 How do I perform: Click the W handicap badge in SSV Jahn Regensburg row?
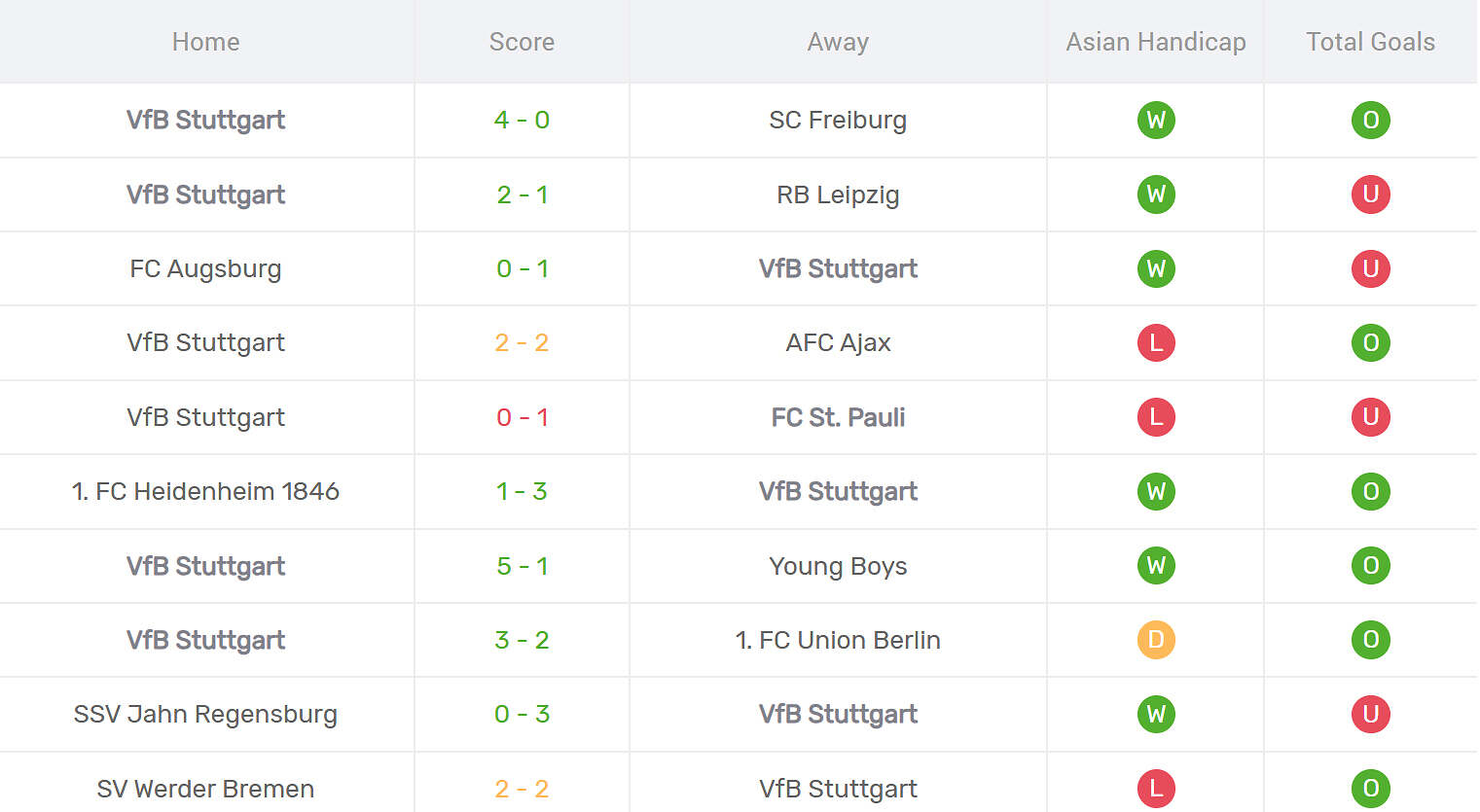click(x=1156, y=714)
